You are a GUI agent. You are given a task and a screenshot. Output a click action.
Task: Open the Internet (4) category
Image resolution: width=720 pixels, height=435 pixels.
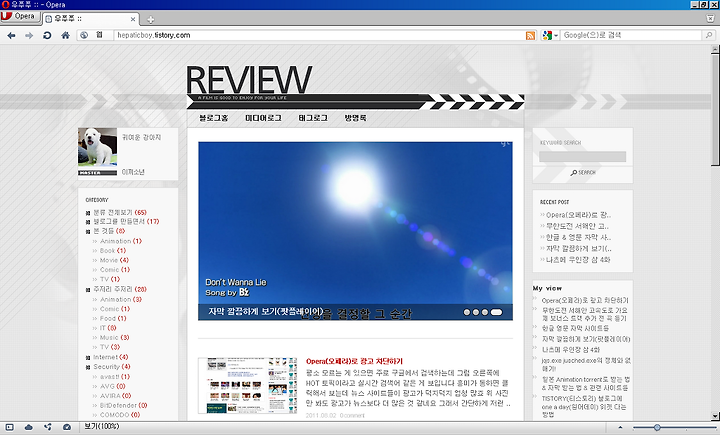111,357
